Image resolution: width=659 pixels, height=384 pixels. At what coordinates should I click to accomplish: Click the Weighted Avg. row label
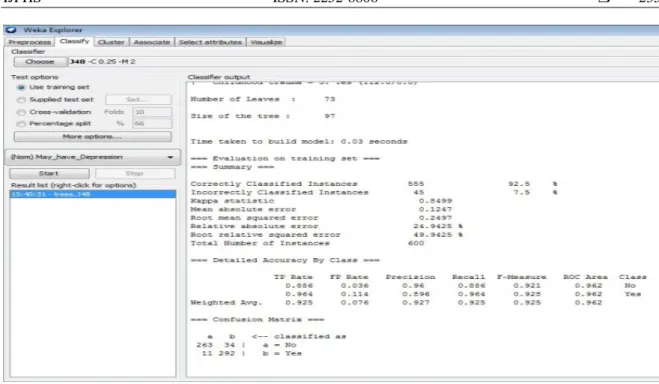[x=226, y=302]
